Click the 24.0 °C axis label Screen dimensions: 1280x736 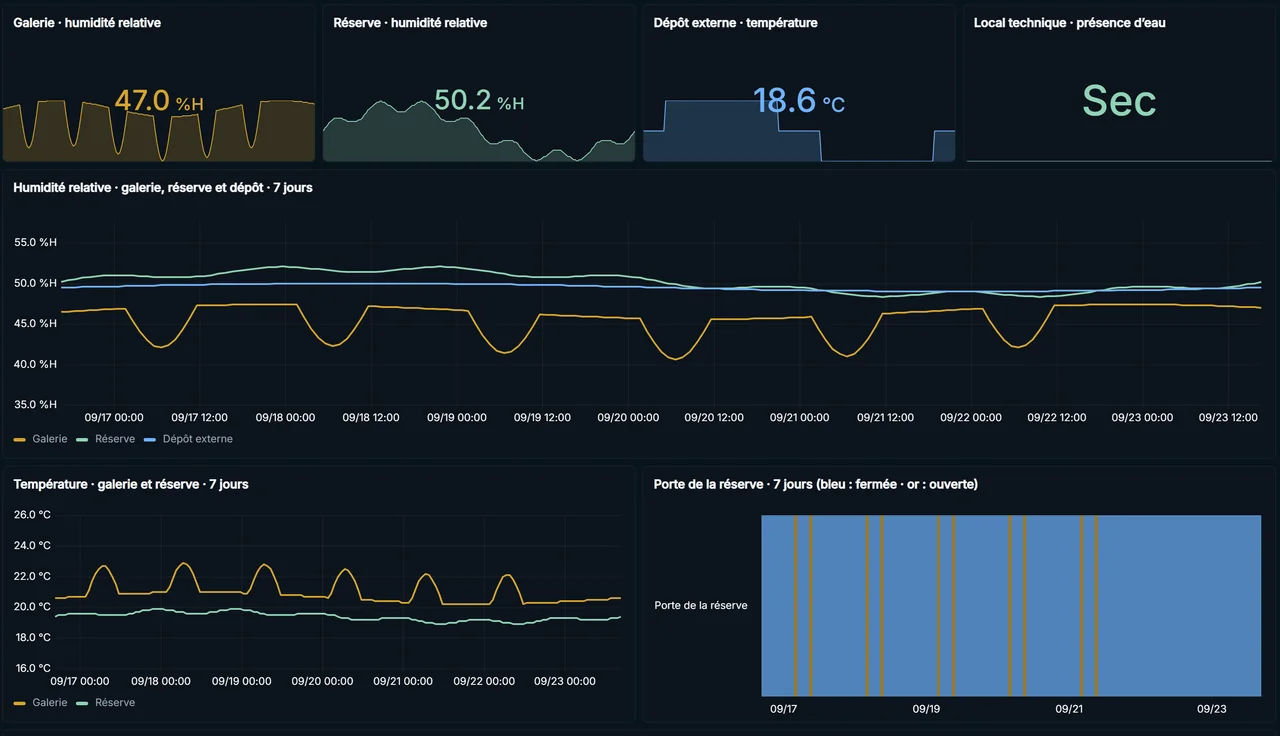click(32, 546)
